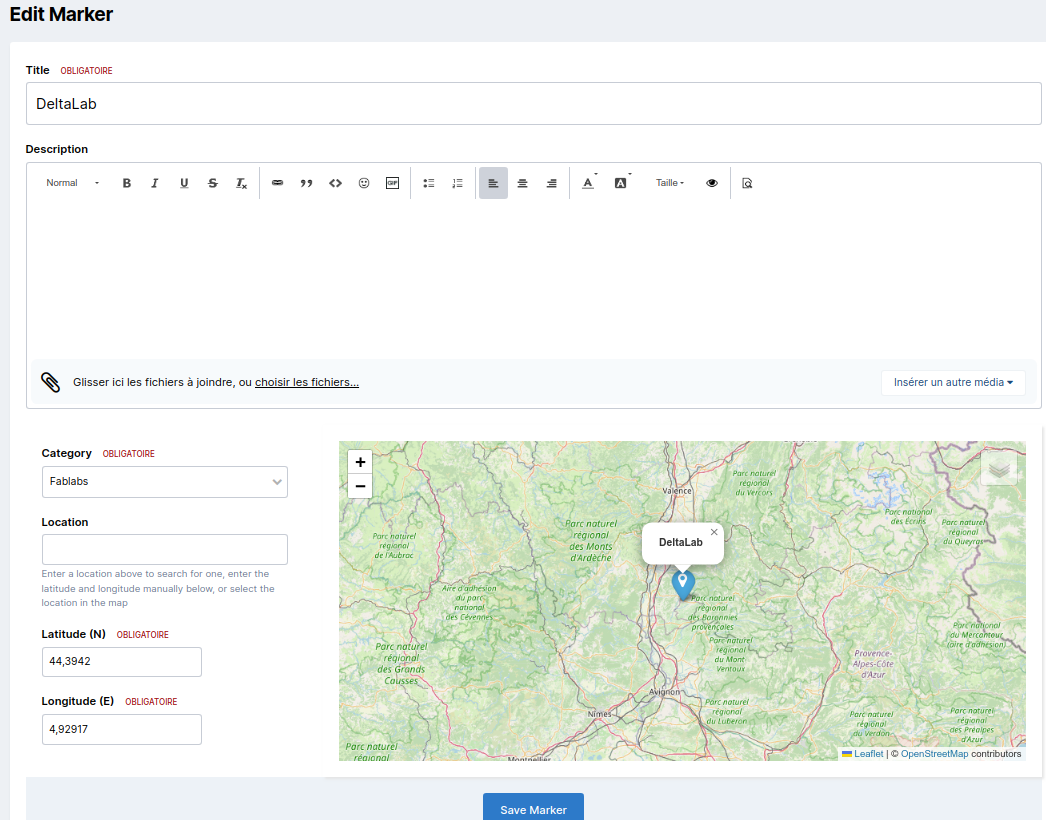Center-align the description text
This screenshot has width=1046, height=820.
click(x=522, y=183)
